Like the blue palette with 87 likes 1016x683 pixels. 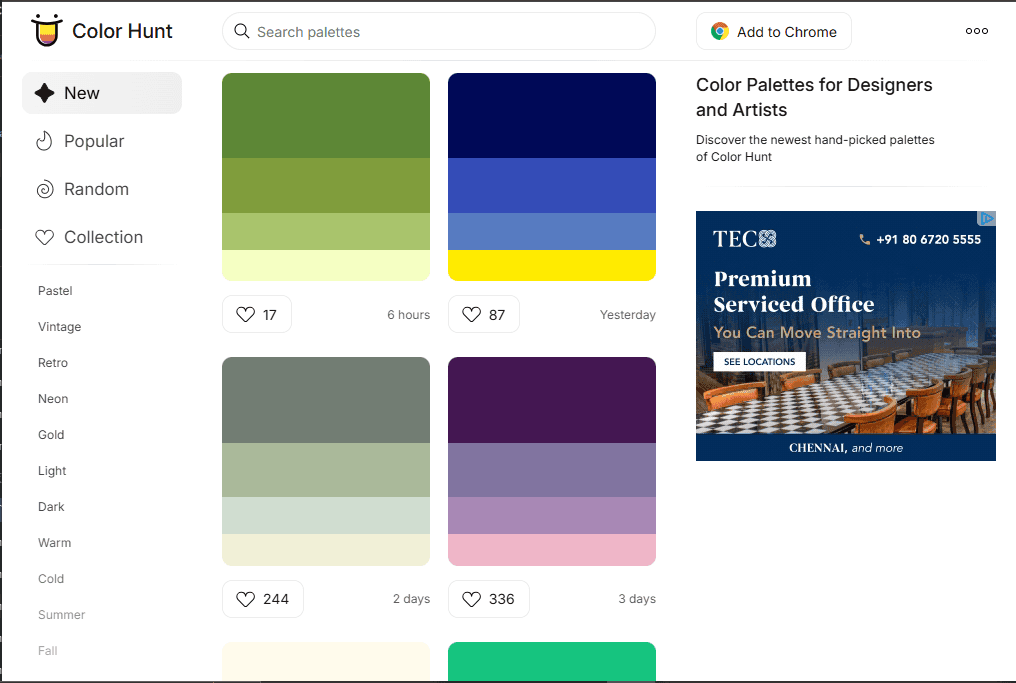(x=483, y=314)
